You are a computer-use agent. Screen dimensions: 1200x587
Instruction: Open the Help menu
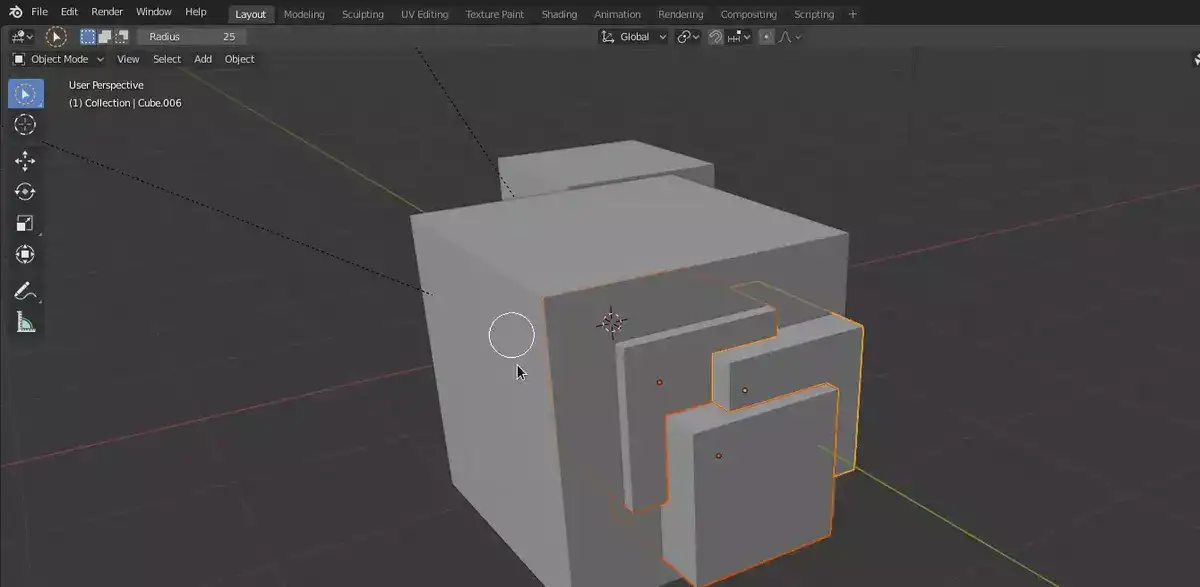tap(196, 12)
